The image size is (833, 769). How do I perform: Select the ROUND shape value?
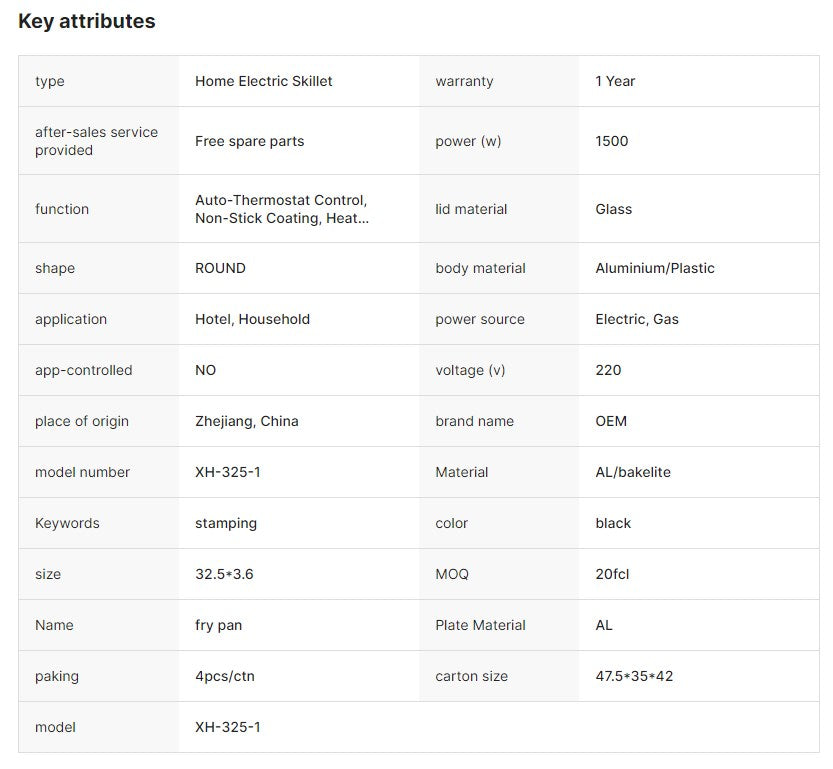(x=220, y=268)
